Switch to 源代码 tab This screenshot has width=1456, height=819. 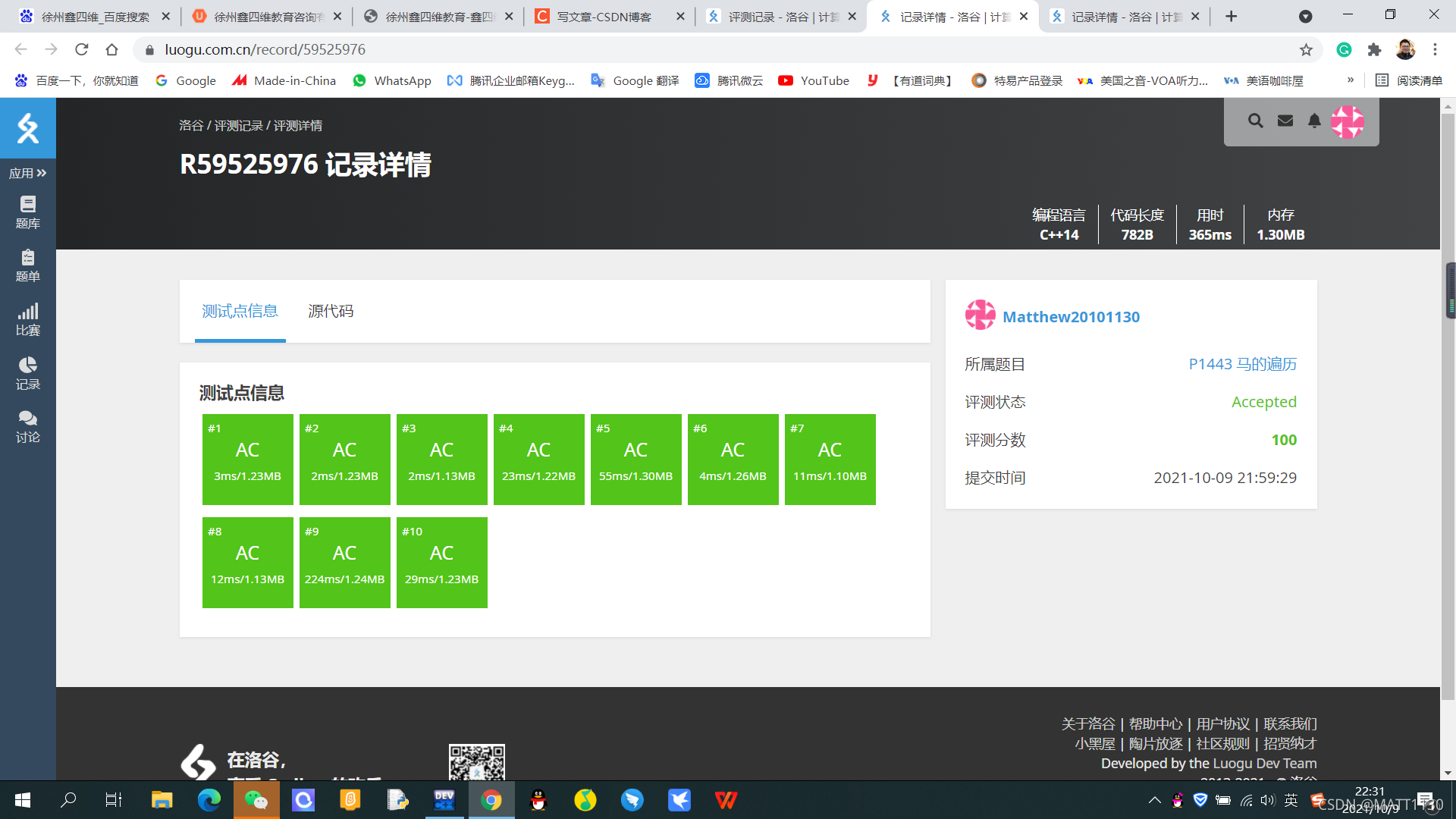coord(332,311)
